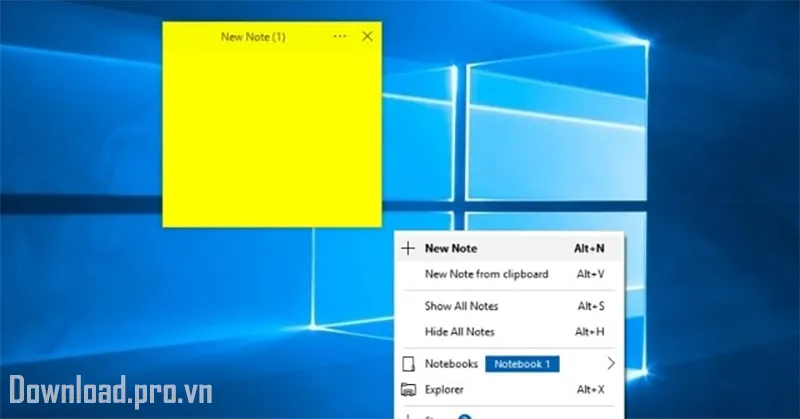800x419 pixels.
Task: Click the notebook icon beside Notebooks
Action: [408, 364]
